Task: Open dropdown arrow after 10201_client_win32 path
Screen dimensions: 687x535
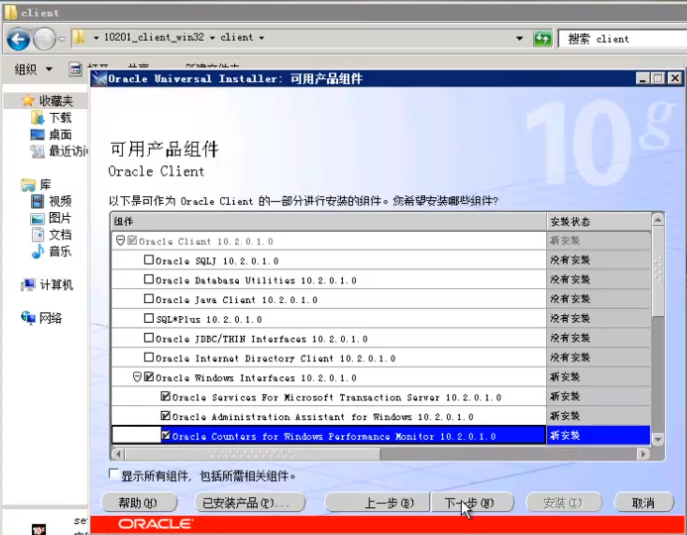Action: point(212,38)
